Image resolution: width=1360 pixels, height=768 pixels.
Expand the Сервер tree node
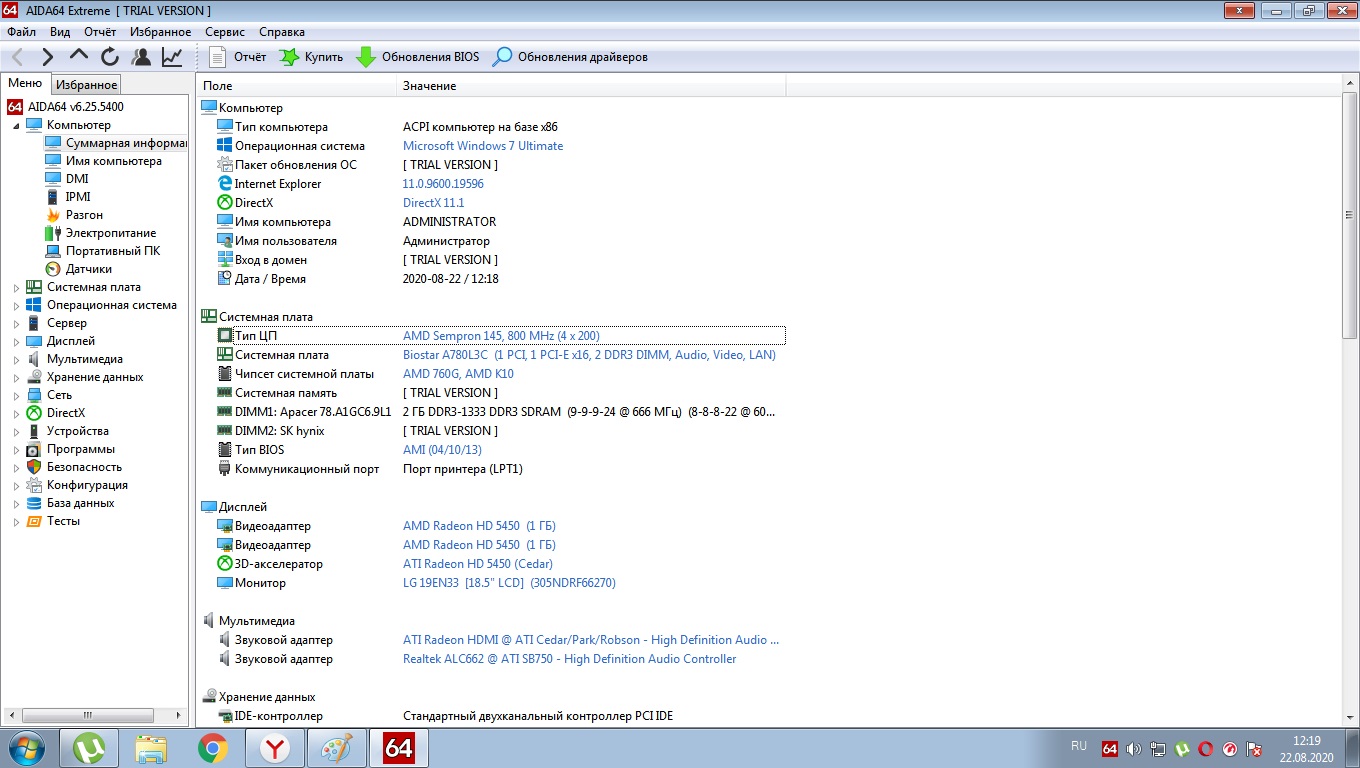click(16, 323)
